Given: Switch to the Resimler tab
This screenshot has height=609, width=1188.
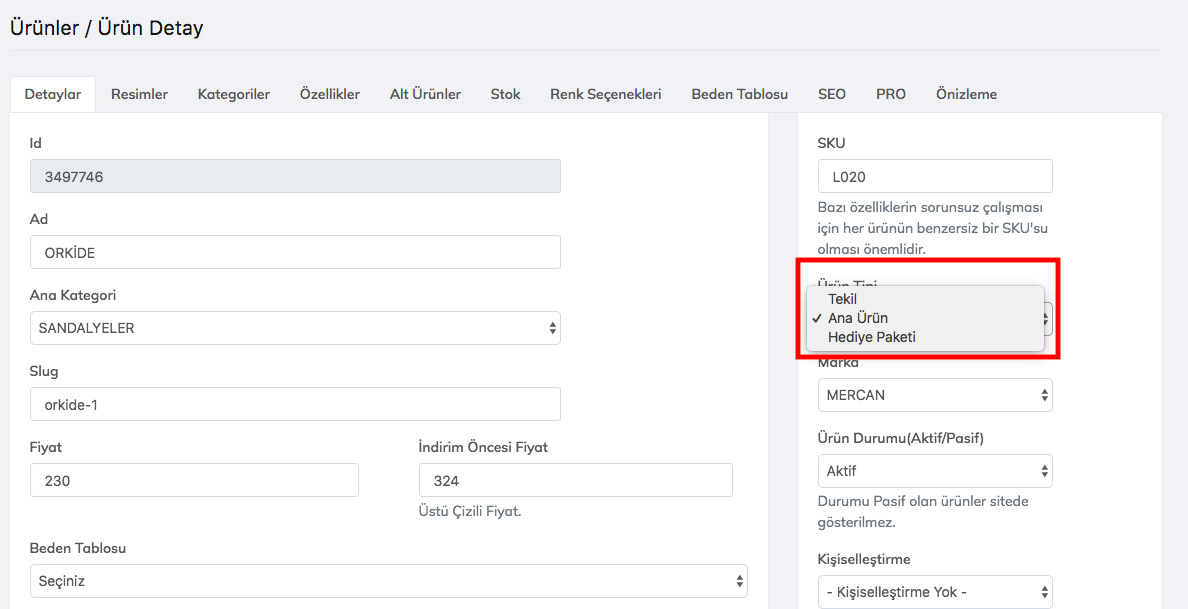Looking at the screenshot, I should click(x=139, y=94).
